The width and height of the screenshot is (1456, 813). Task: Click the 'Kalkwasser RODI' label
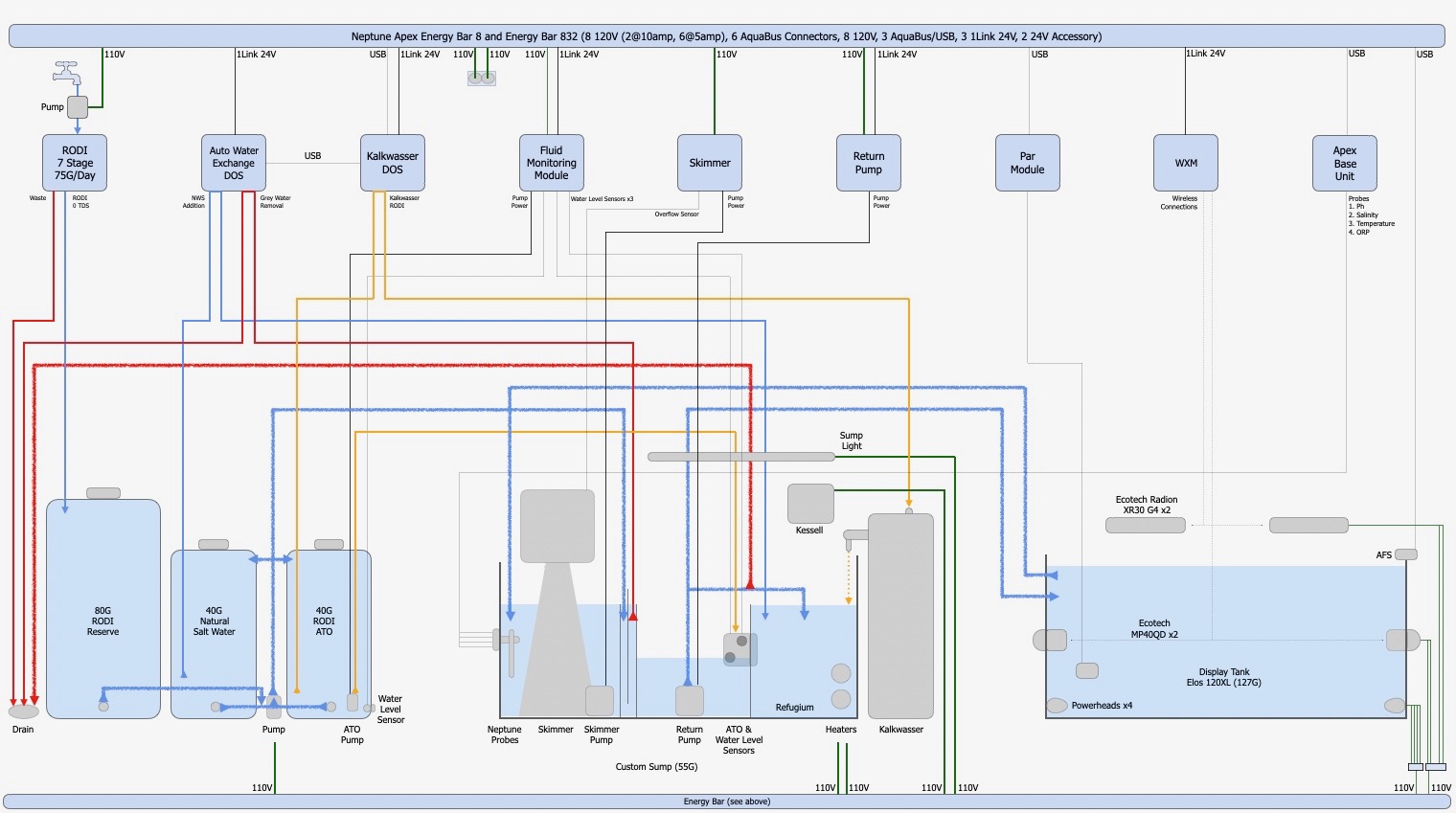pyautogui.click(x=404, y=202)
